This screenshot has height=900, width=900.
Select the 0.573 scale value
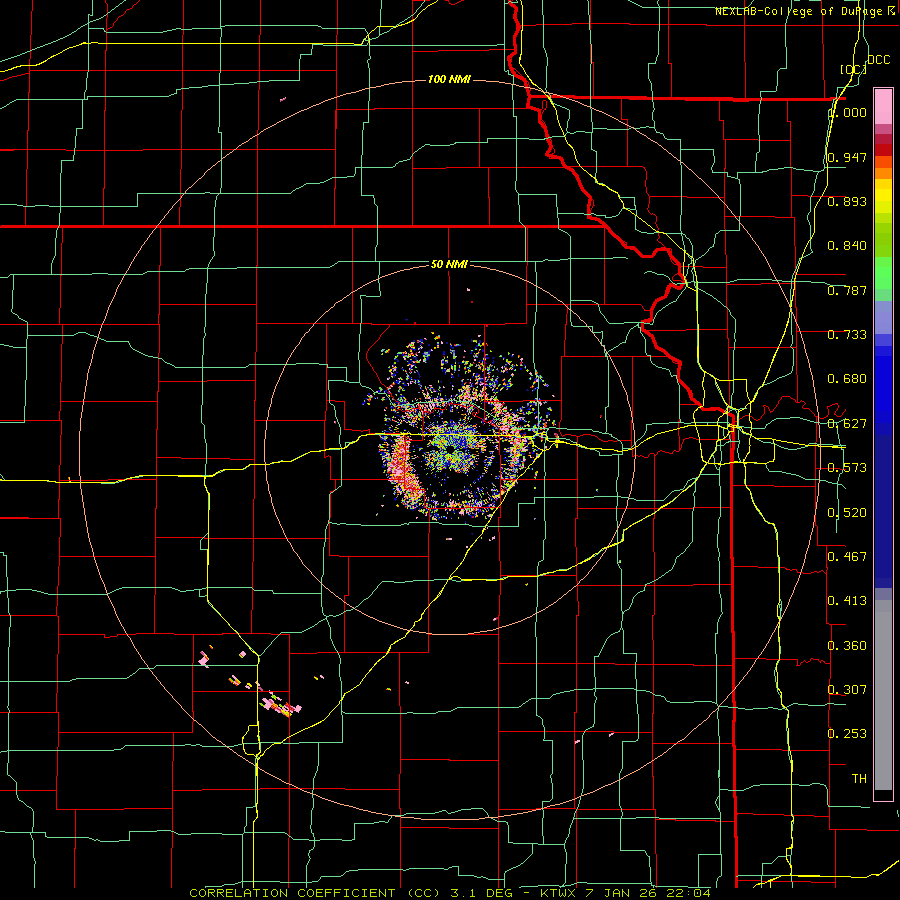click(847, 468)
